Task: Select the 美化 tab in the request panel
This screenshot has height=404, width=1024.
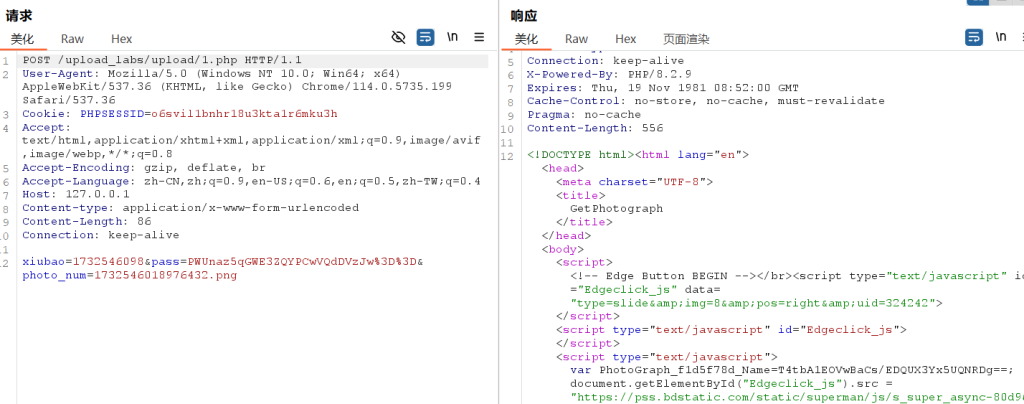Action: click(23, 39)
